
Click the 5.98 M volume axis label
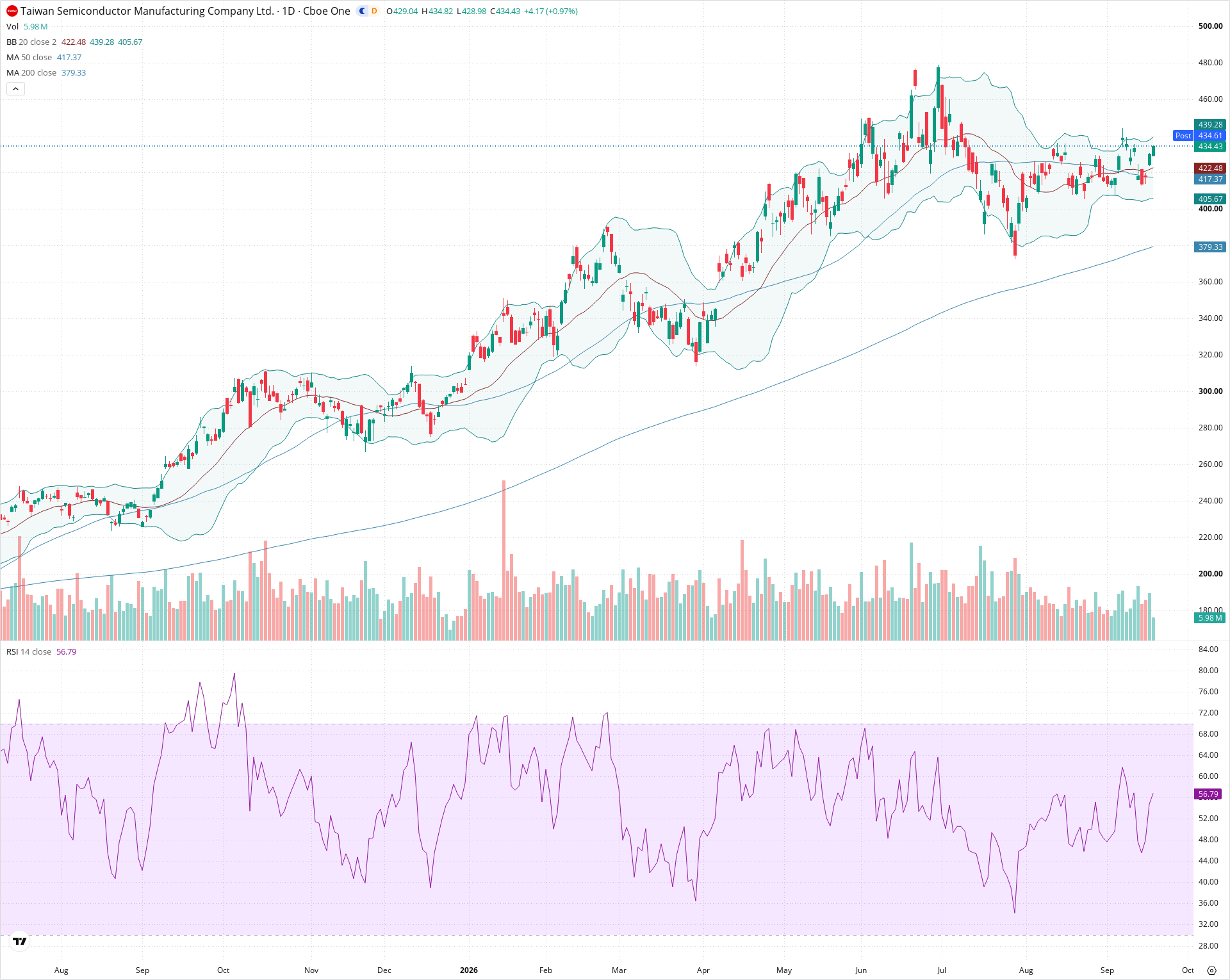pos(1210,618)
